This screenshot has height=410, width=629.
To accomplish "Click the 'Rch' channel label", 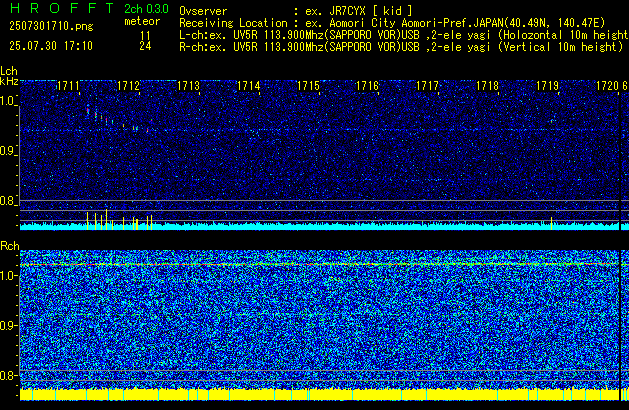I will point(10,246).
